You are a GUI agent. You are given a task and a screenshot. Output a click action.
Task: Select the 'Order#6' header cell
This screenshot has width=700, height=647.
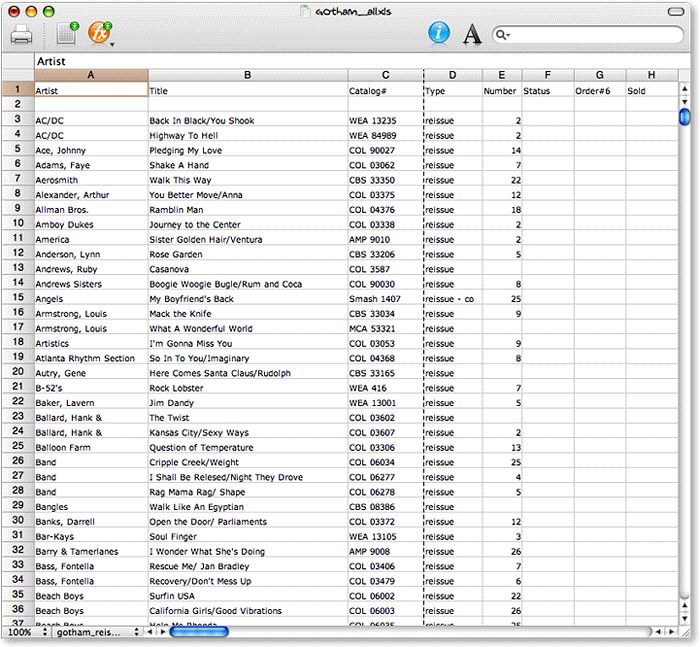[x=600, y=91]
